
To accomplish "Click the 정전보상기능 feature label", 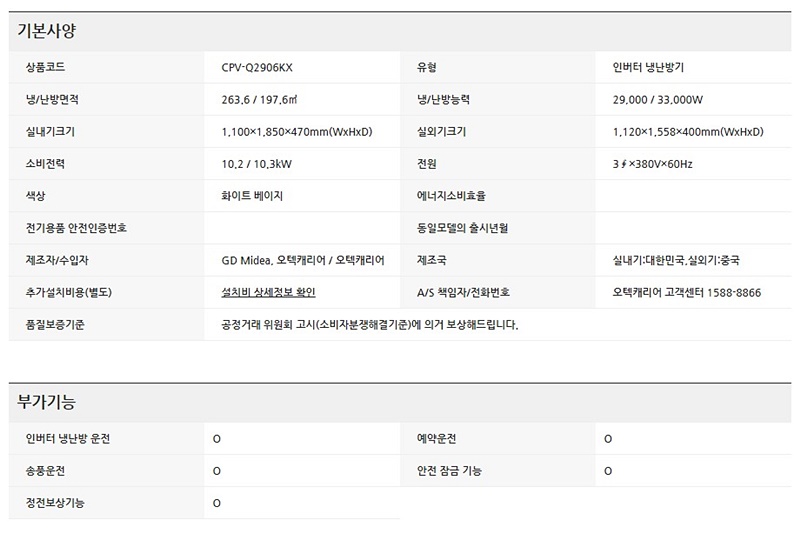I will click(x=55, y=502).
